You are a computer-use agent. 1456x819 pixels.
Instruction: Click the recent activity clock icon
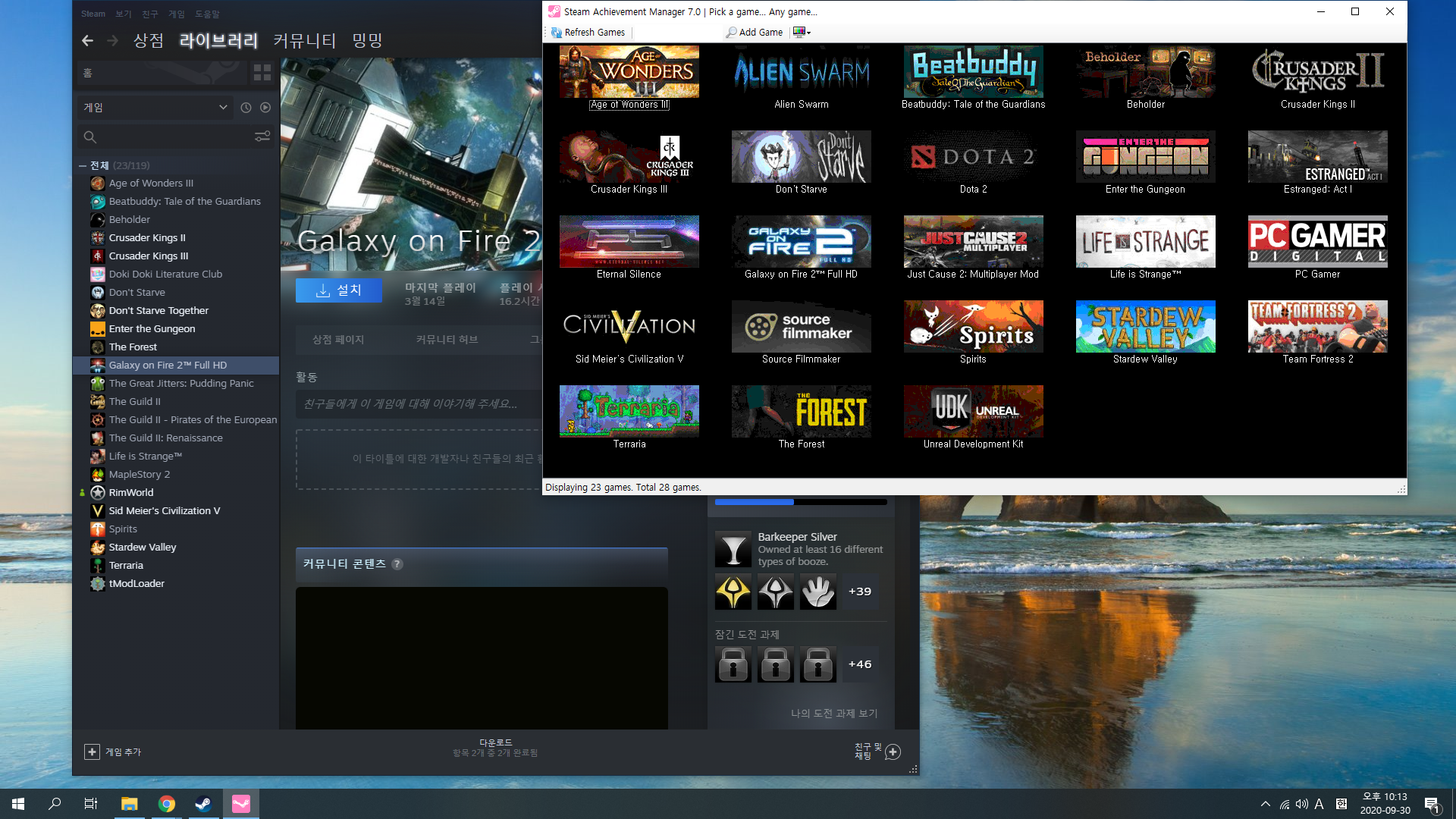[246, 108]
